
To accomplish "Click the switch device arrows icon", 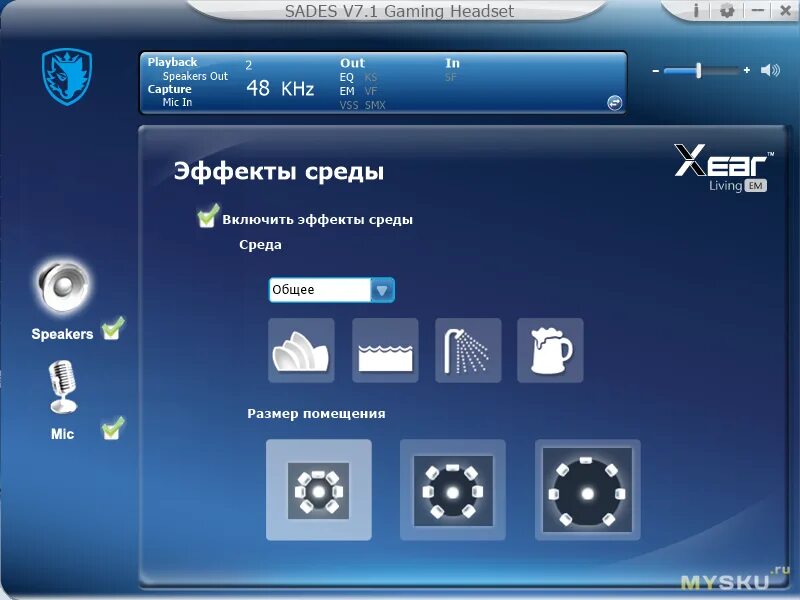I will (x=614, y=103).
